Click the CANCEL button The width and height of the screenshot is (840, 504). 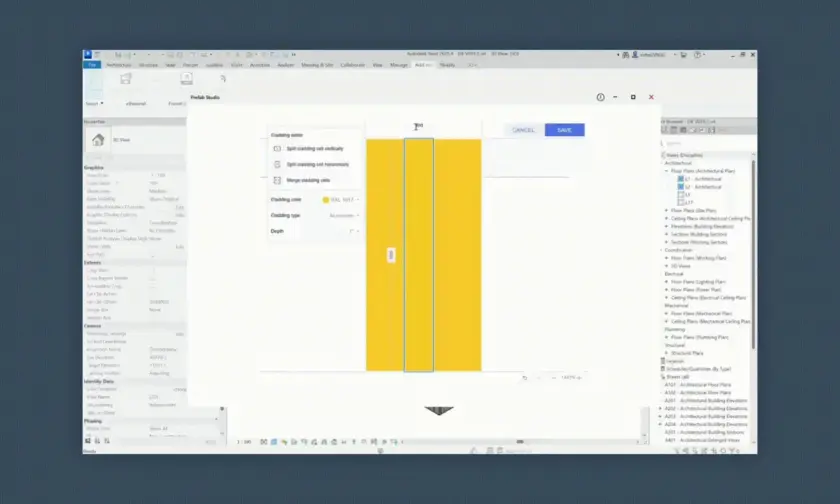523,130
